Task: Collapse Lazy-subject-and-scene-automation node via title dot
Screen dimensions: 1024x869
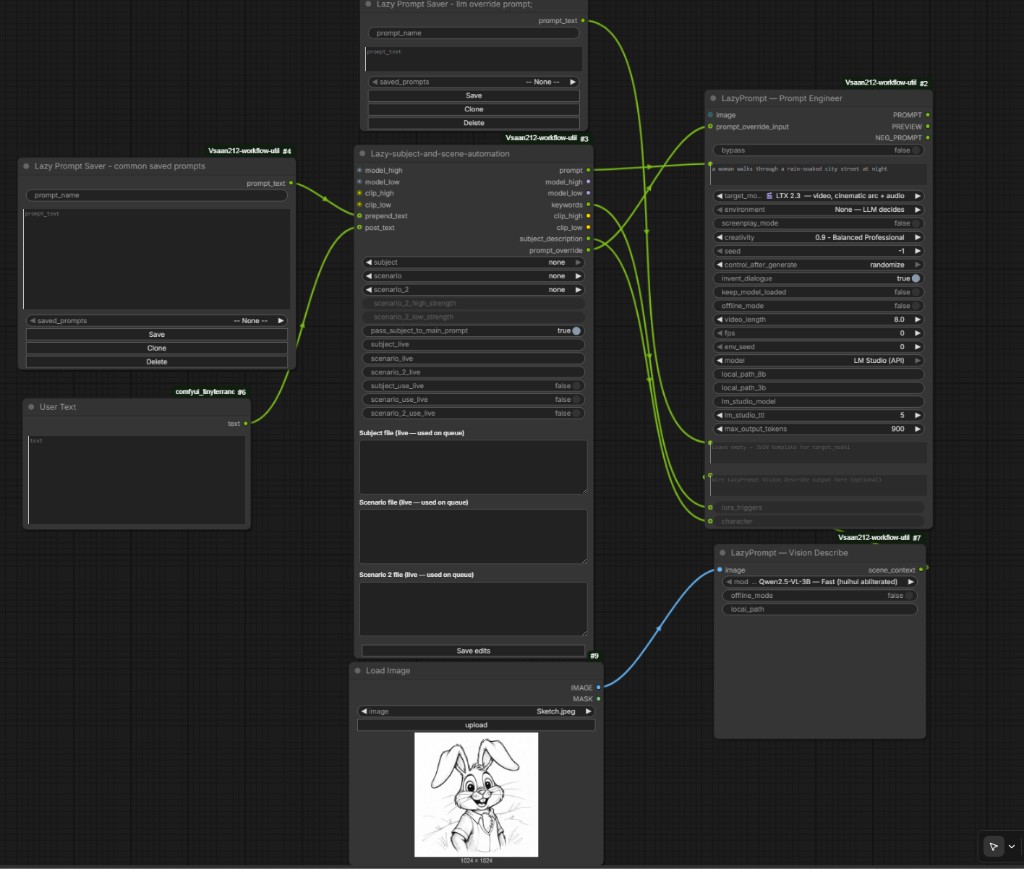Action: 362,153
